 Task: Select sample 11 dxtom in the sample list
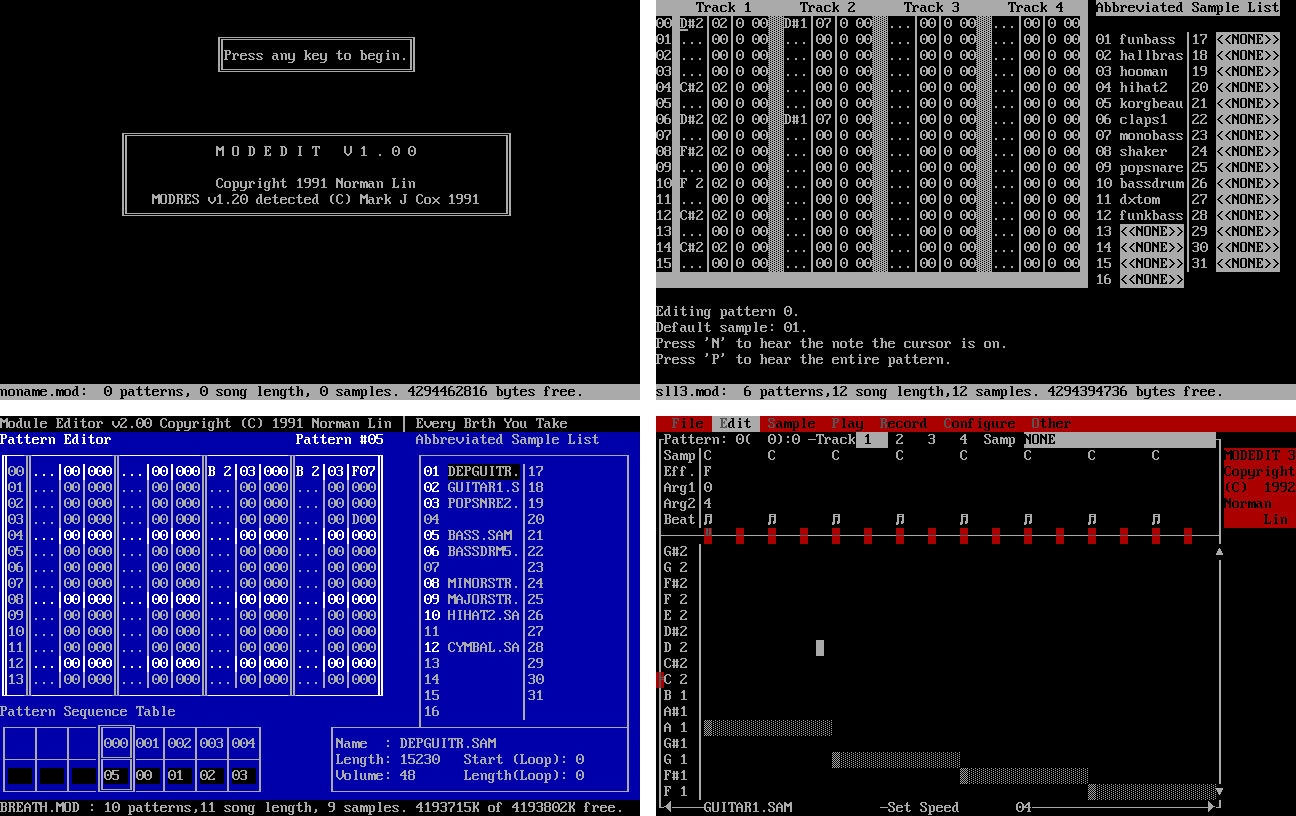(x=1127, y=199)
